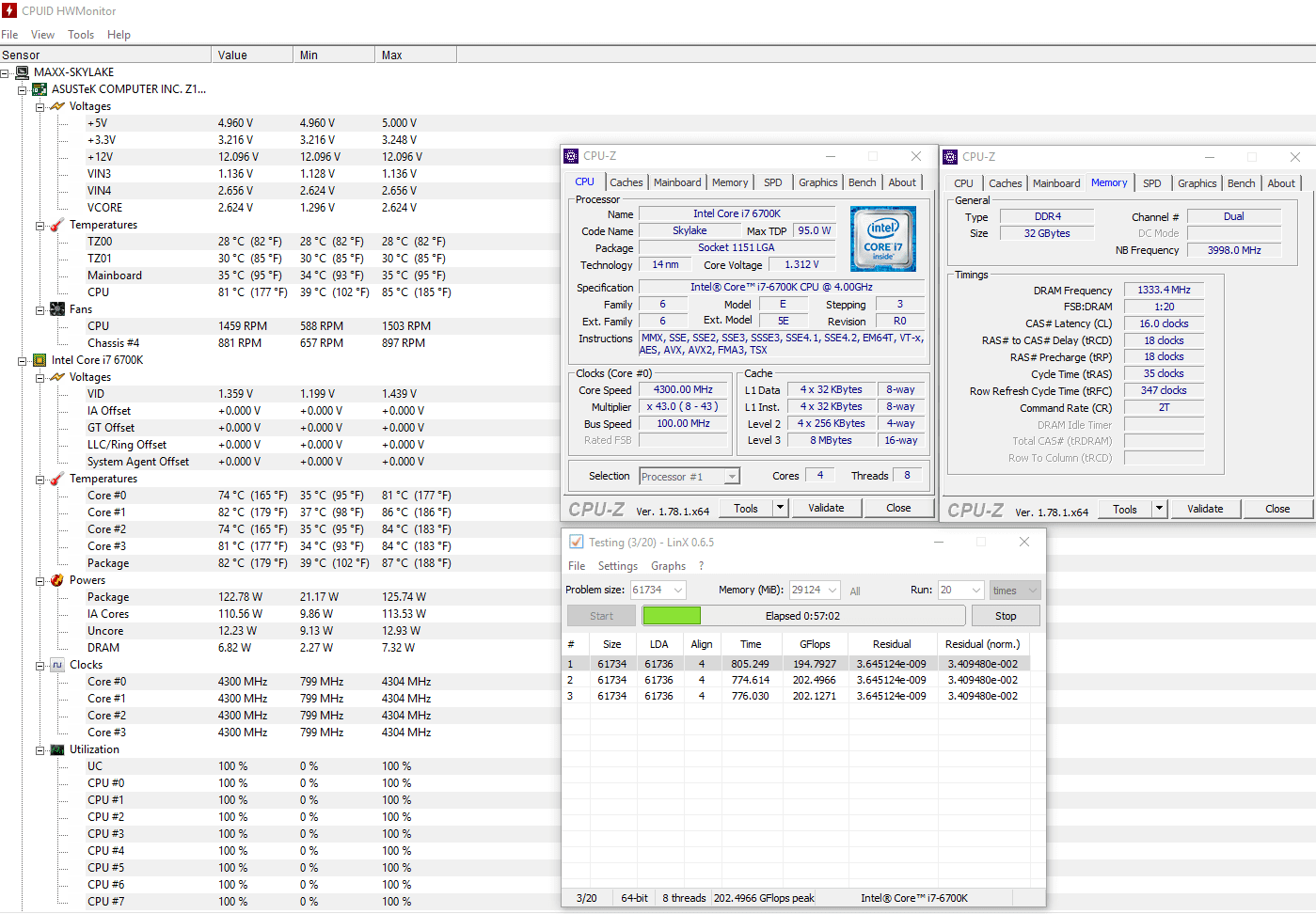Open the File menu in LinX

click(577, 566)
